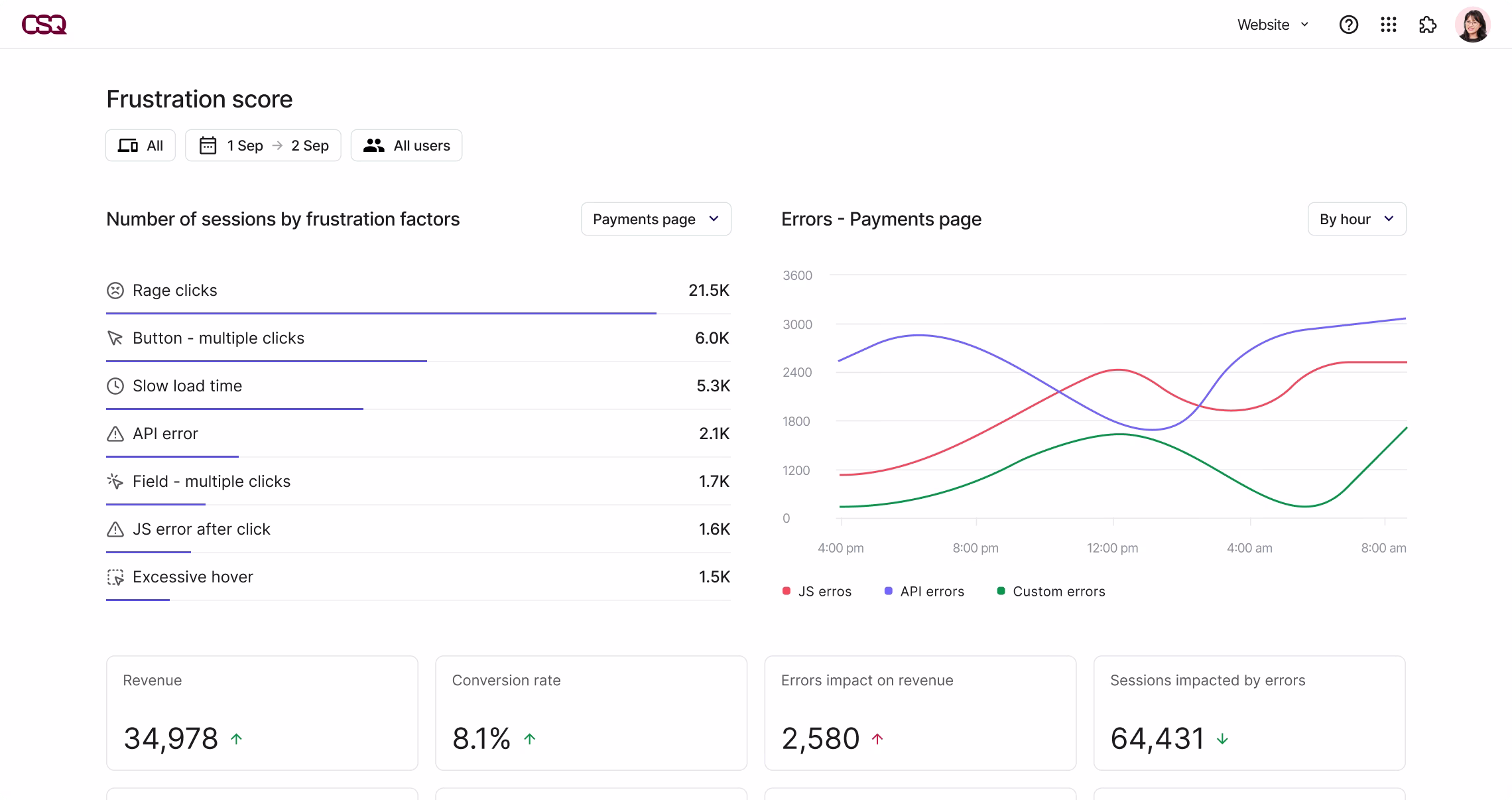Viewport: 1512px width, 800px height.
Task: Open the help question mark icon
Action: click(1348, 25)
